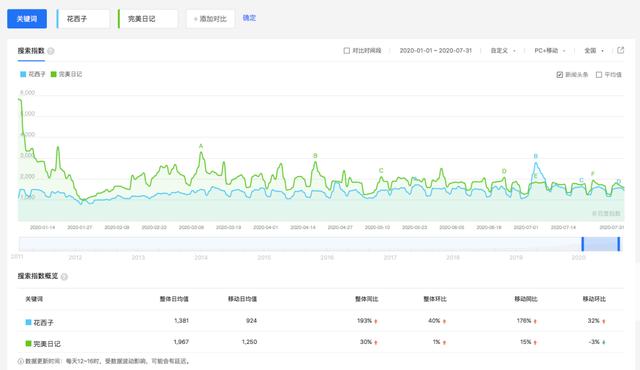The image size is (640, 370).
Task: Open help icon beside 搜索指数
Action: pos(51,51)
